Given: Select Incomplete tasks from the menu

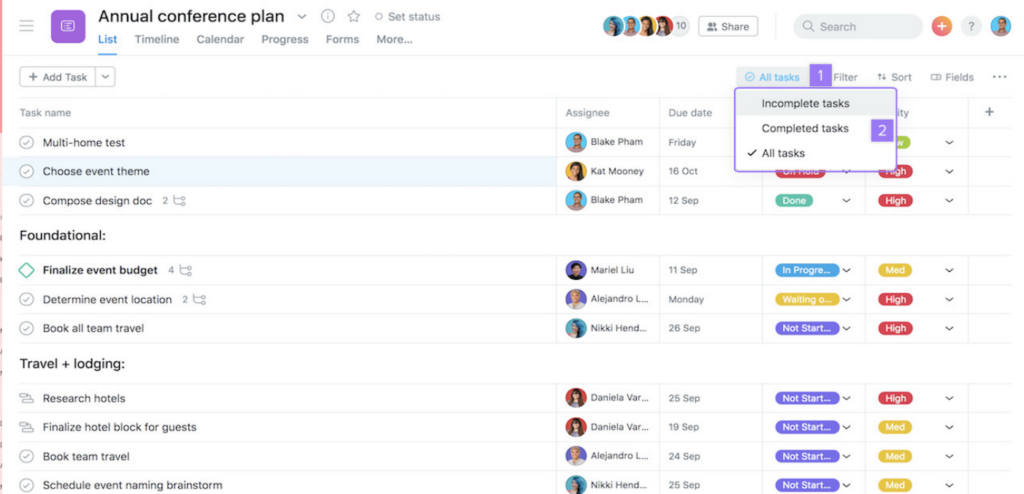Looking at the screenshot, I should coord(805,104).
